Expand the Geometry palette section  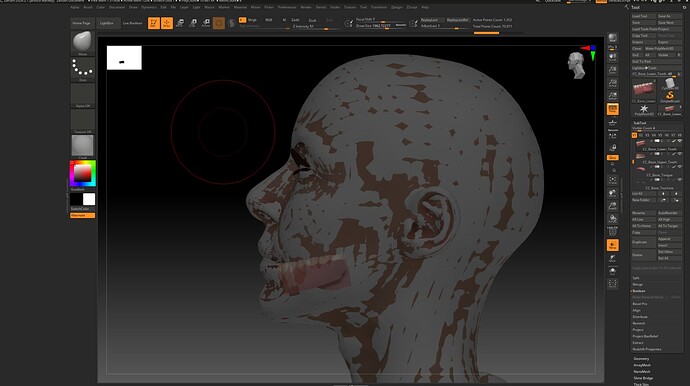pyautogui.click(x=641, y=359)
